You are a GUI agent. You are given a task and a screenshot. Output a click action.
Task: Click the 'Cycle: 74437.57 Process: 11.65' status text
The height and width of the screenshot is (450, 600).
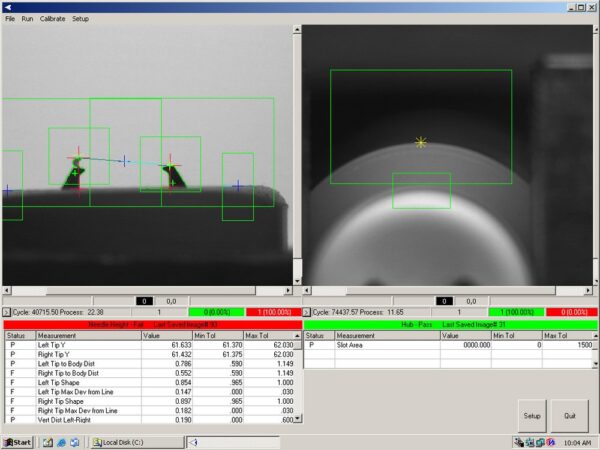pyautogui.click(x=358, y=312)
